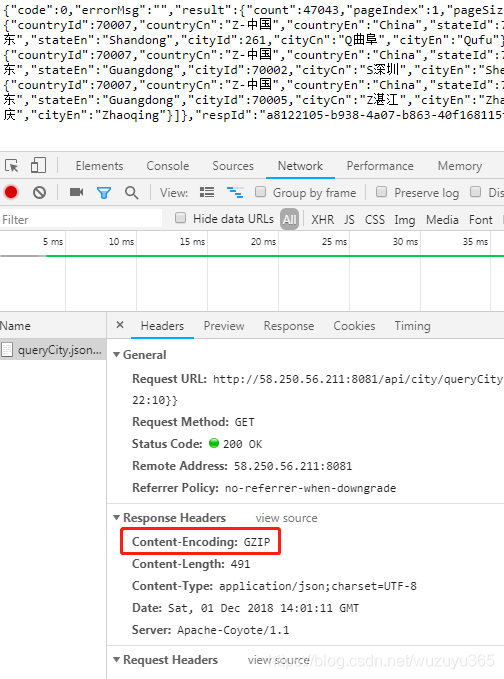Select the Network tab
504x679 pixels.
point(300,166)
